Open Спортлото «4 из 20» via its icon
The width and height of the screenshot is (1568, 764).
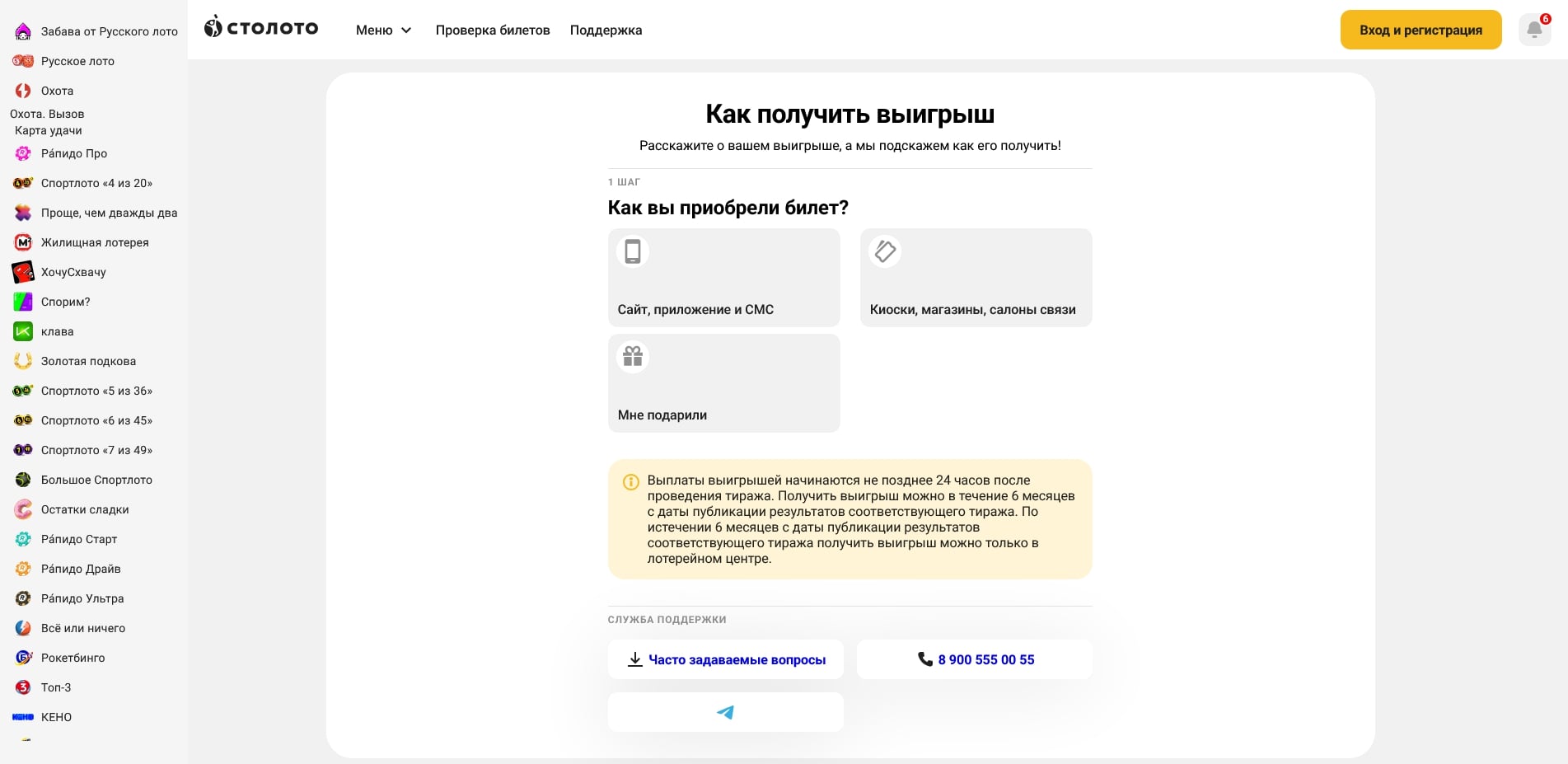click(22, 183)
